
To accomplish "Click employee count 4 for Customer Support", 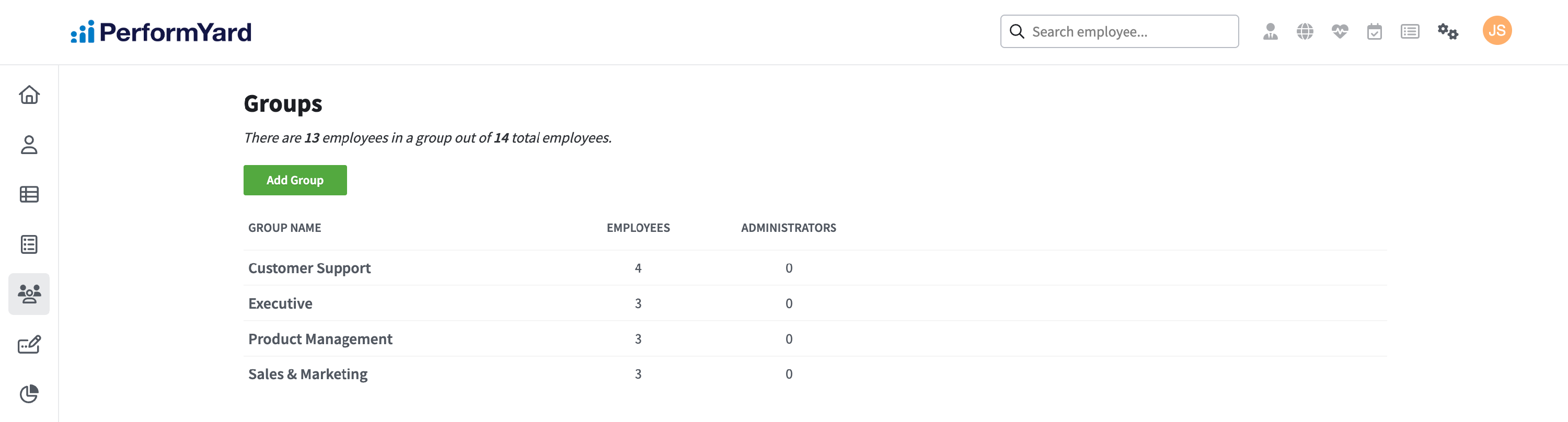I will coord(638,268).
